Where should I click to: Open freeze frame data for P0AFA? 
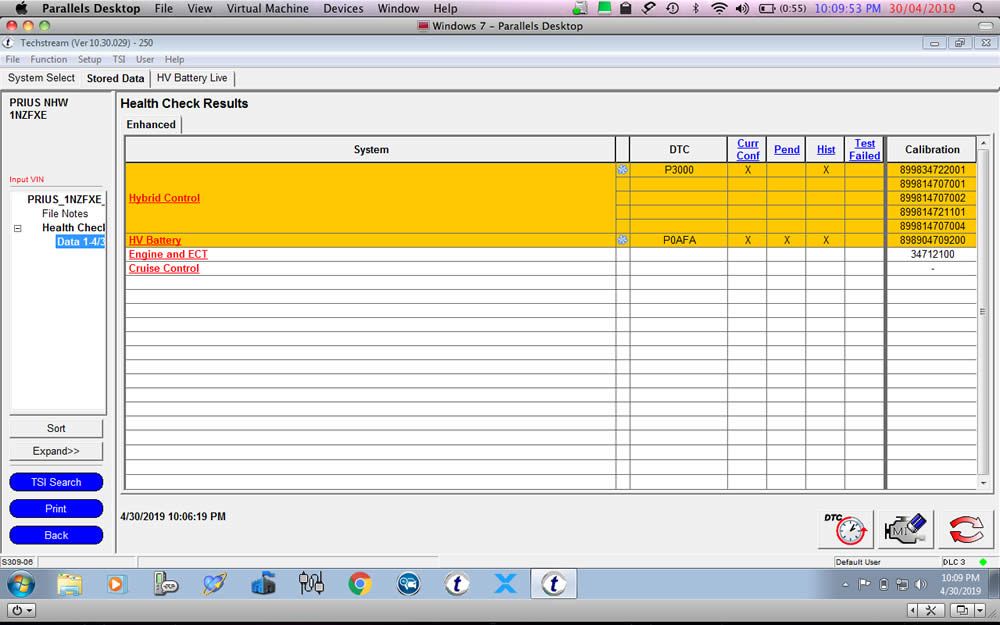tap(622, 240)
